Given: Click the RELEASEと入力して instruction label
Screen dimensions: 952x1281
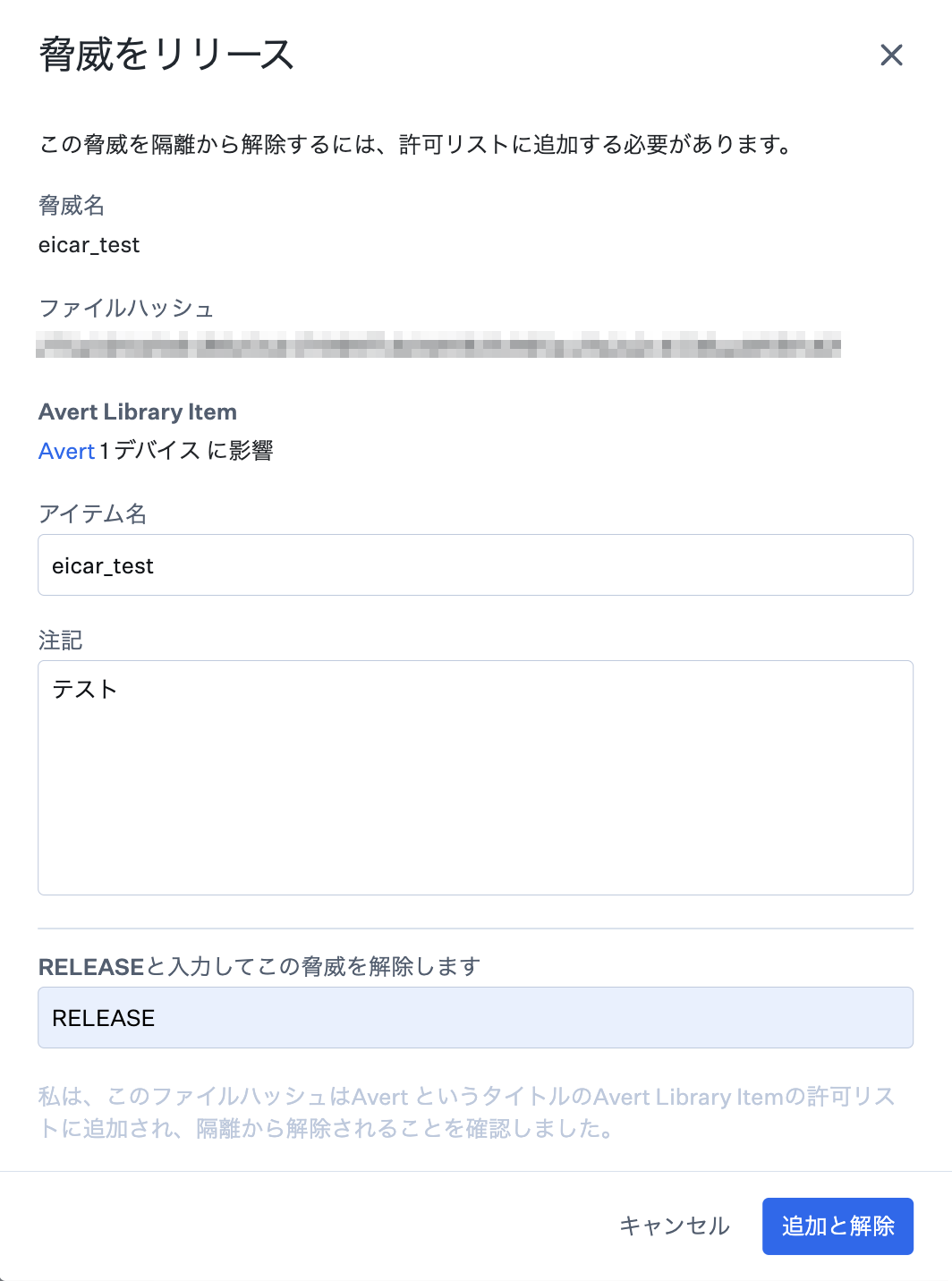Looking at the screenshot, I should [259, 966].
